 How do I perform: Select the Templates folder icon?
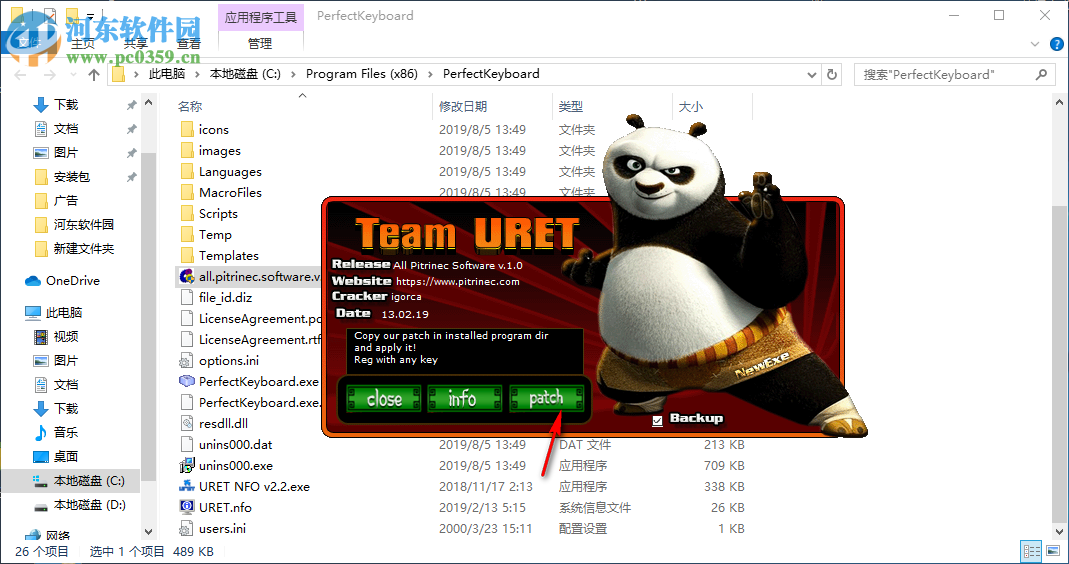[187, 256]
